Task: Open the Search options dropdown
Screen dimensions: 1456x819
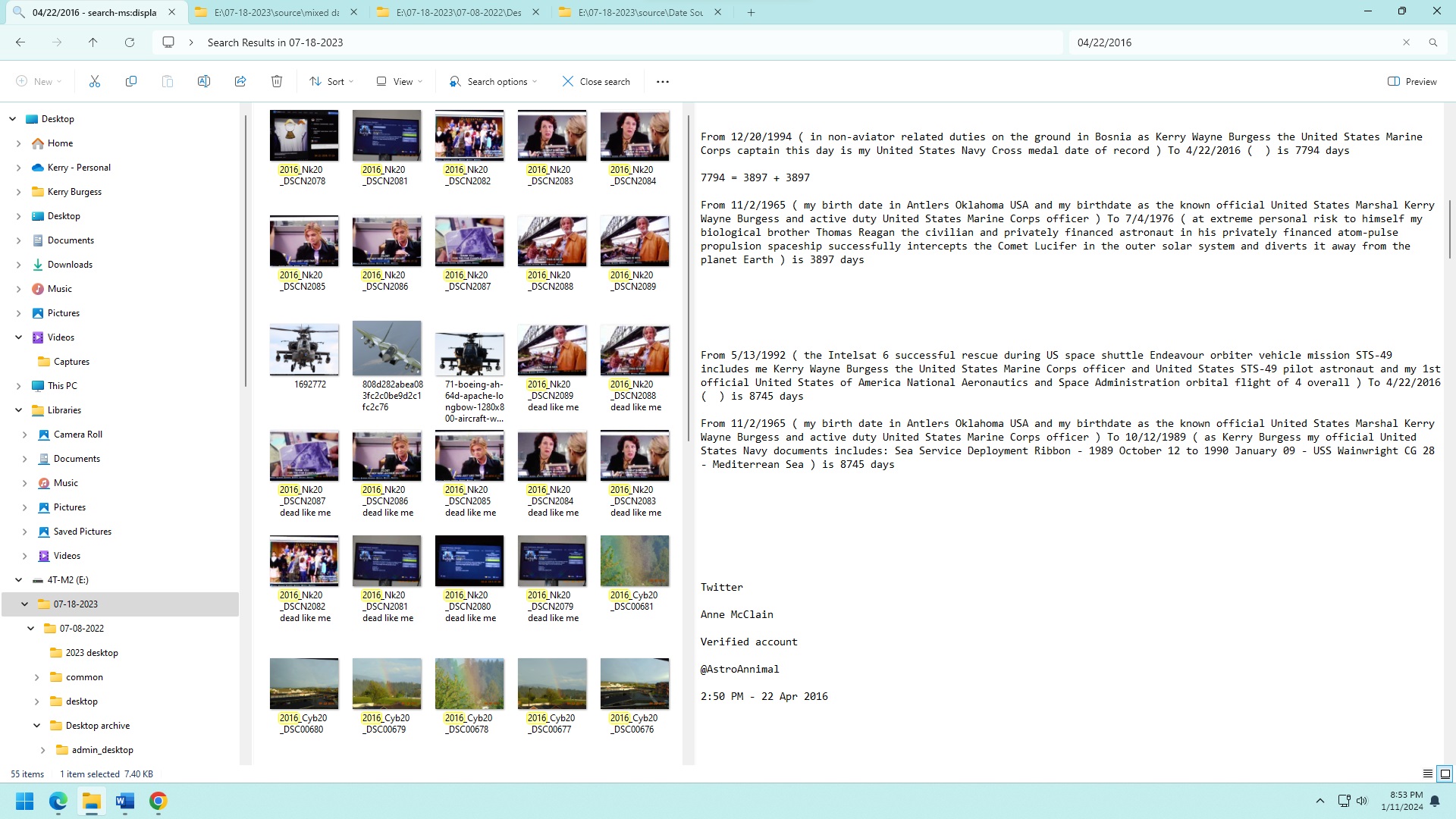Action: coord(494,82)
